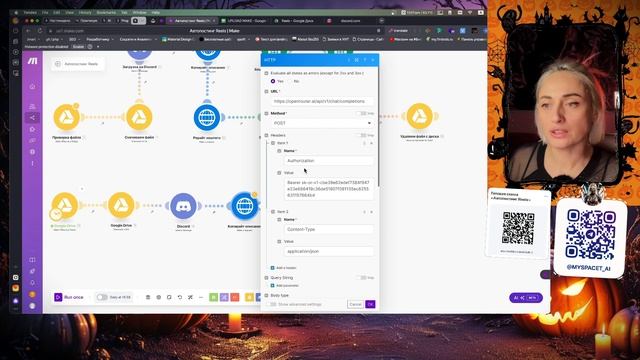Select the 'Скачивание файла' Google Drive module
The image size is (640, 360).
(x=139, y=117)
